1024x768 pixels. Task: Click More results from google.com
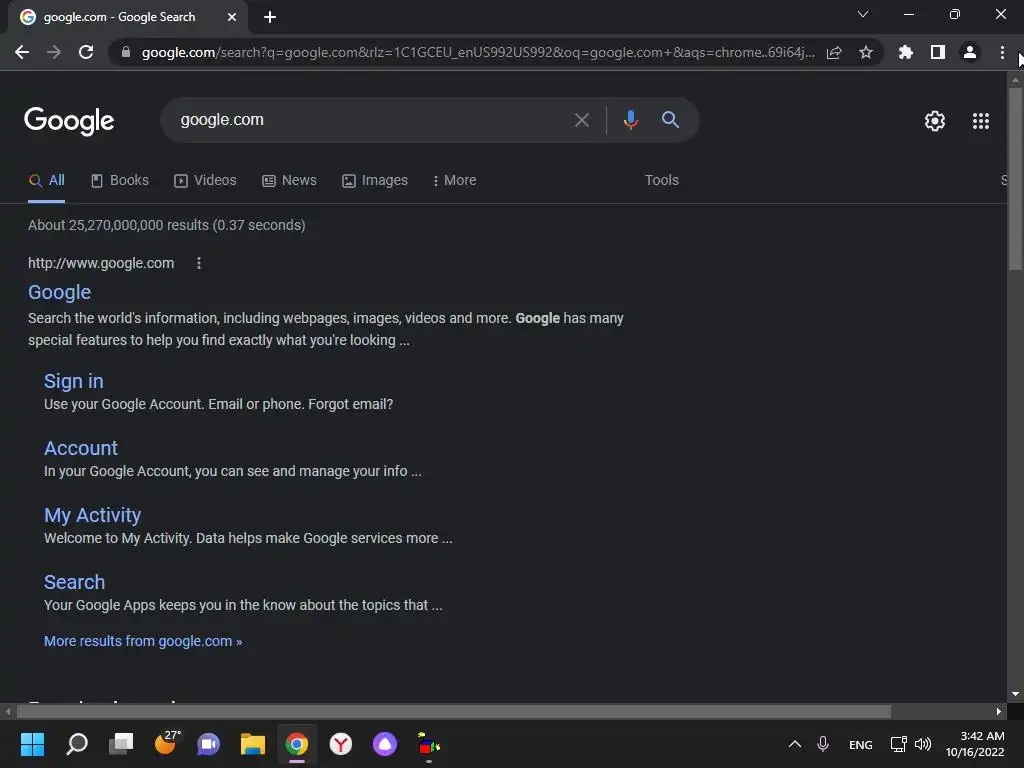click(143, 641)
